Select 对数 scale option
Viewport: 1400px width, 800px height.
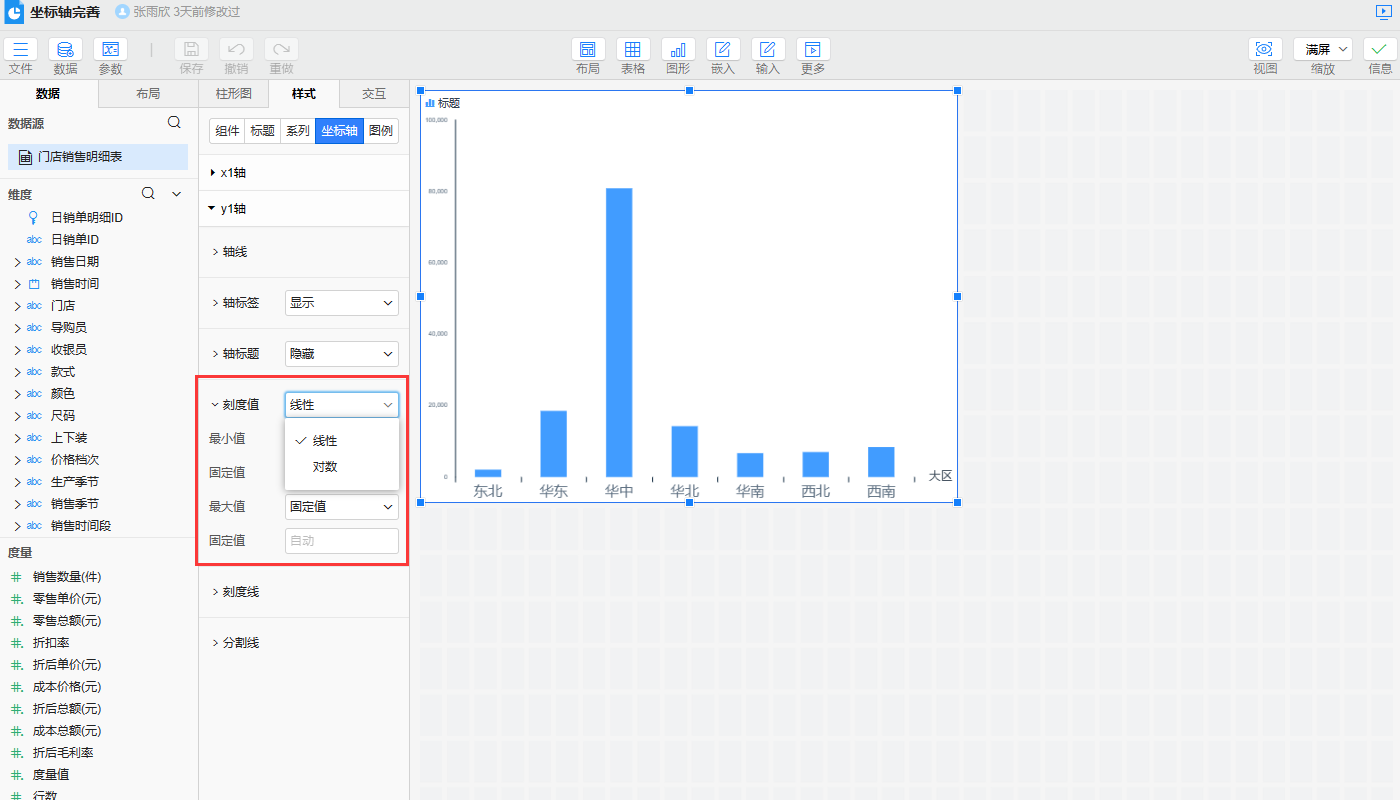(x=325, y=467)
